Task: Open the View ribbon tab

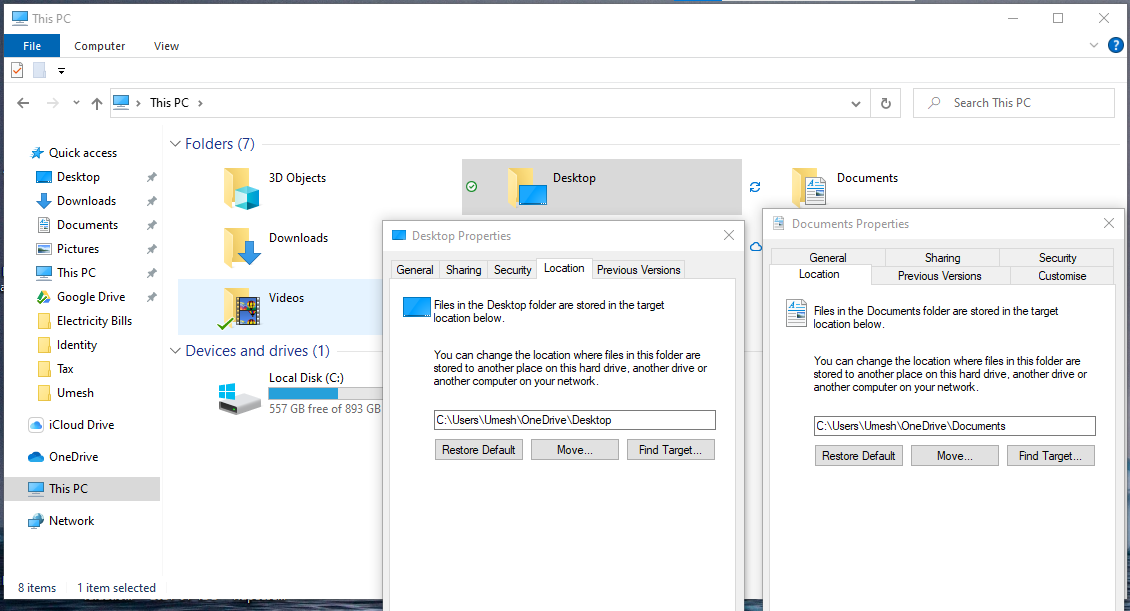Action: click(166, 45)
